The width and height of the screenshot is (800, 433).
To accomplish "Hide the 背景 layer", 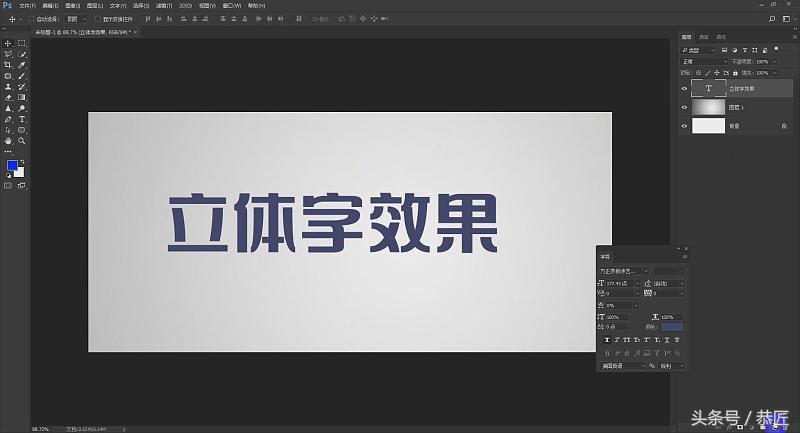I will (x=684, y=126).
